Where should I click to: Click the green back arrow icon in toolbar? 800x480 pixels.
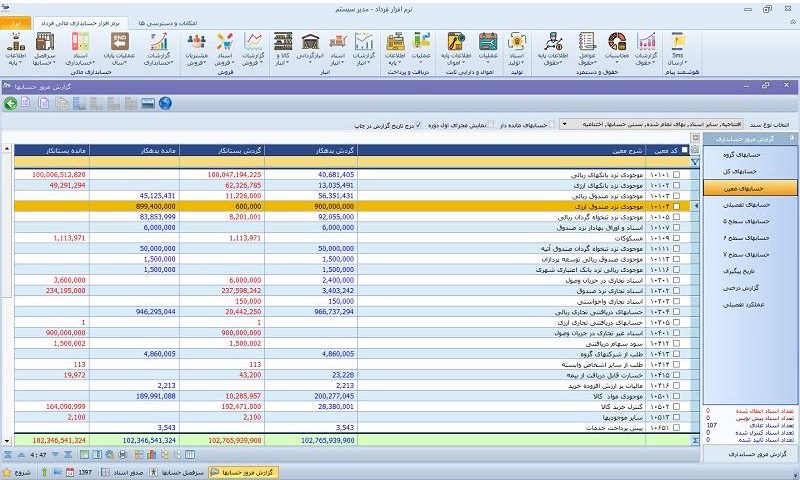click(10, 103)
